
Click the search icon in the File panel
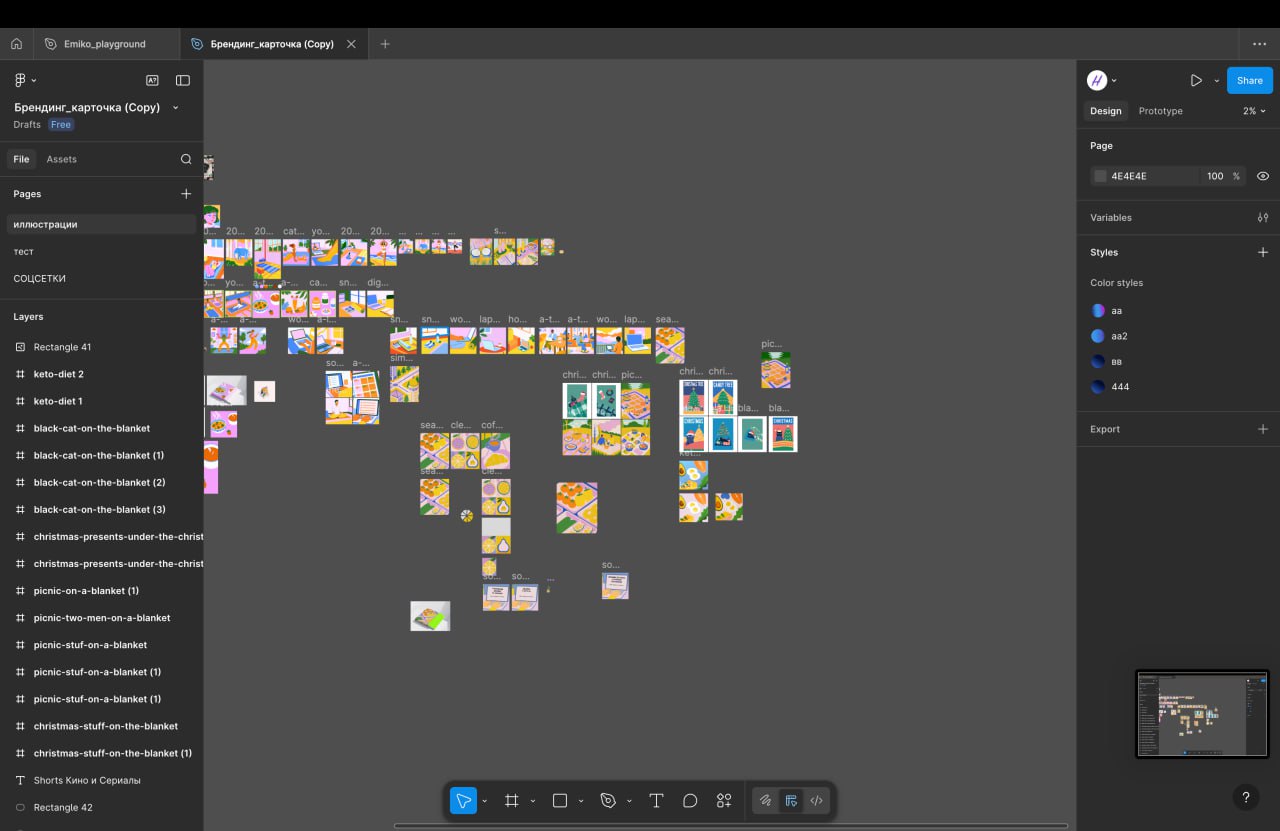point(186,159)
